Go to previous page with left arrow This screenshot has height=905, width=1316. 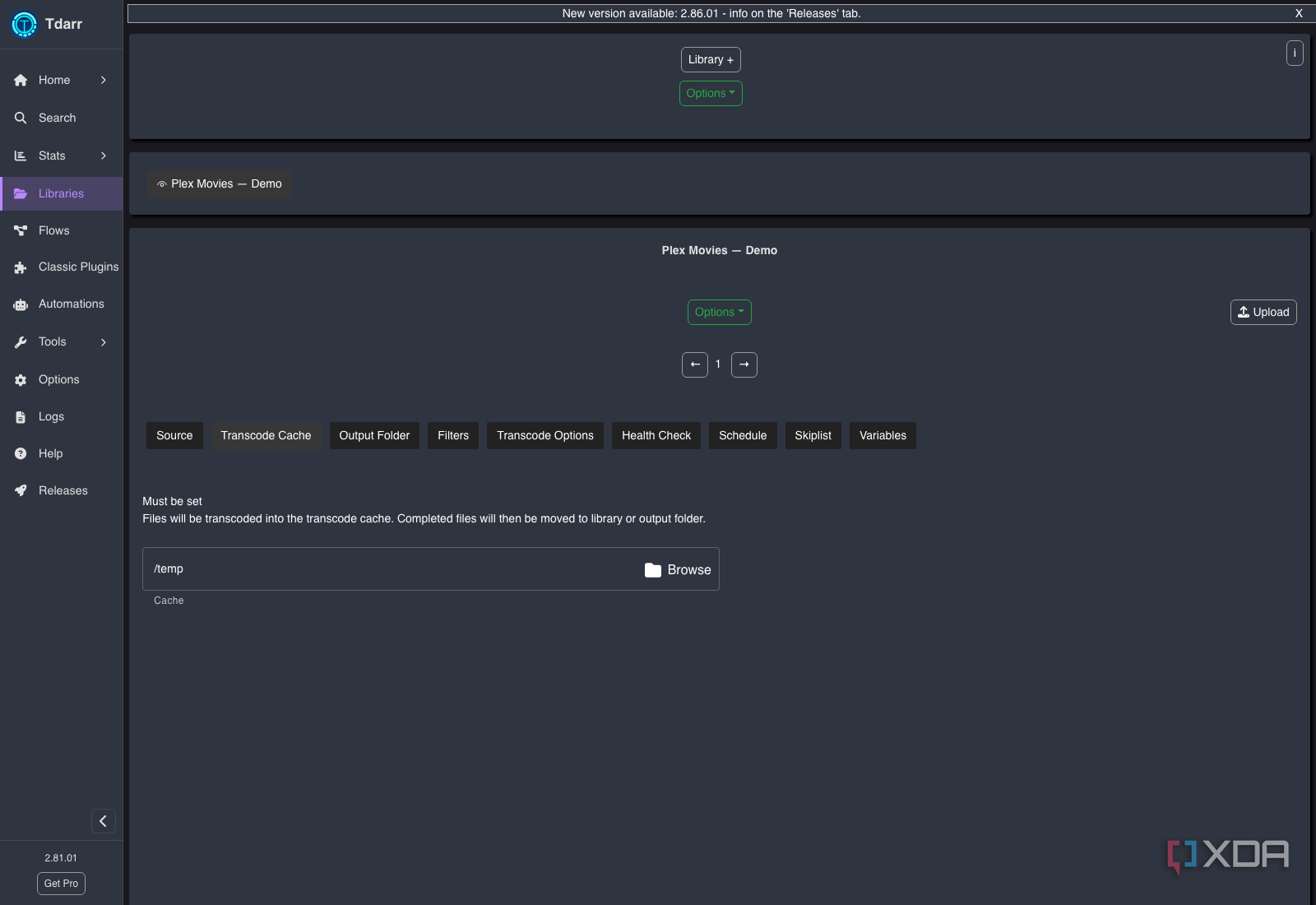(x=695, y=364)
